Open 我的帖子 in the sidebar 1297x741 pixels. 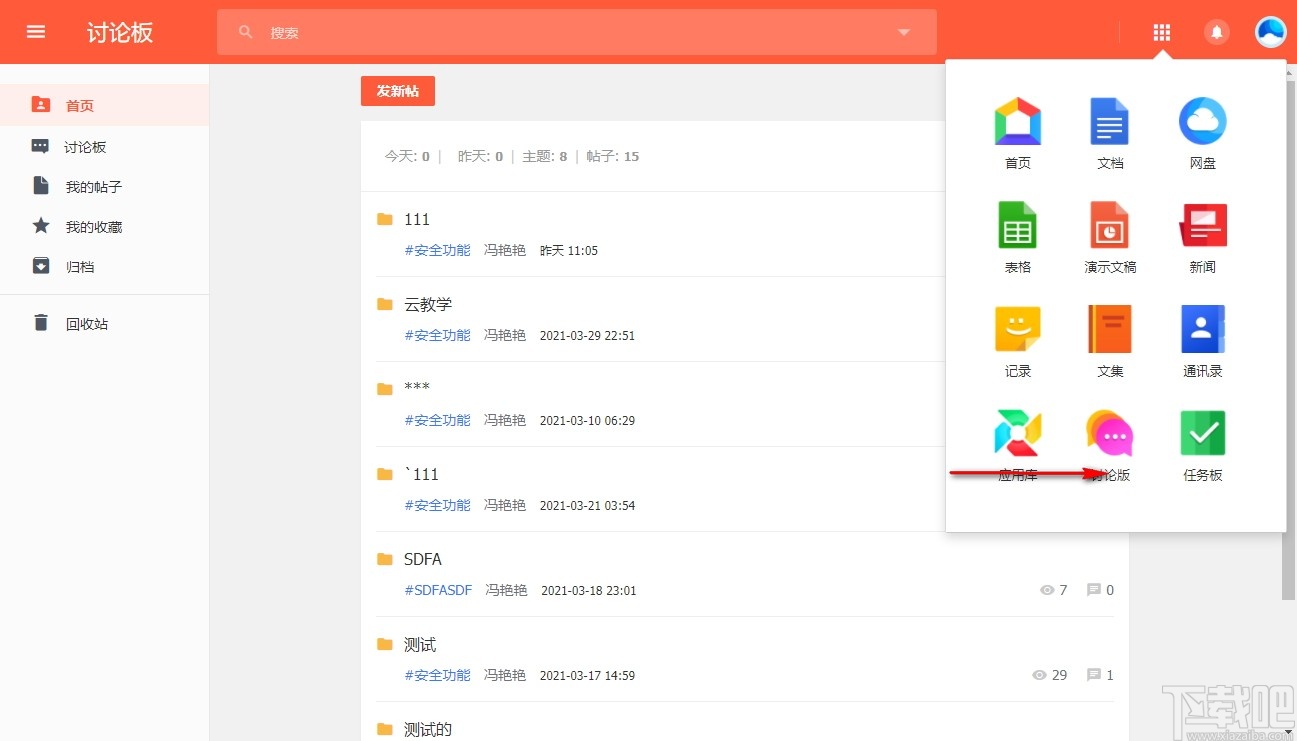click(104, 187)
